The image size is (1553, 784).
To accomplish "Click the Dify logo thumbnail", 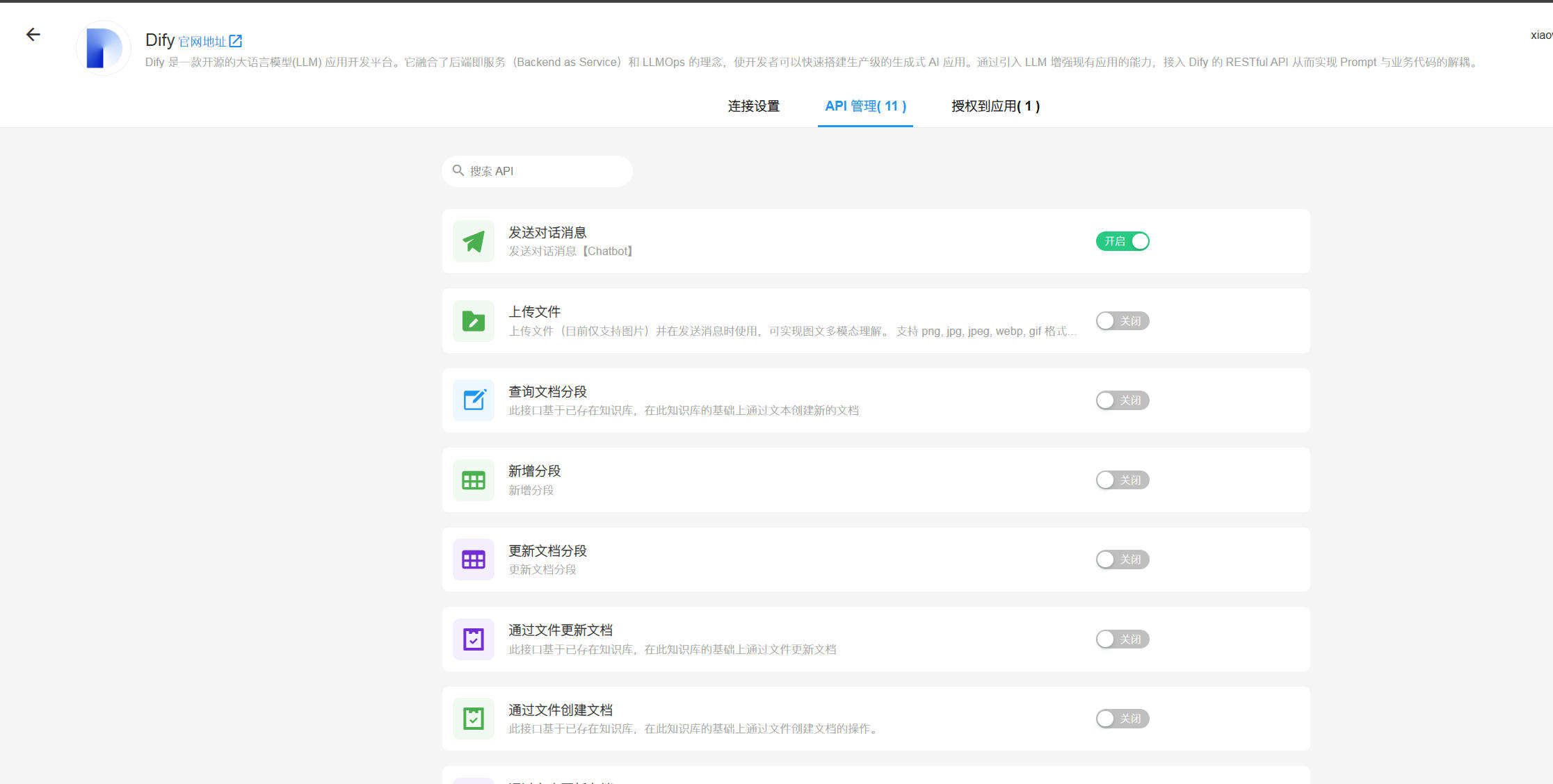I will coord(103,48).
